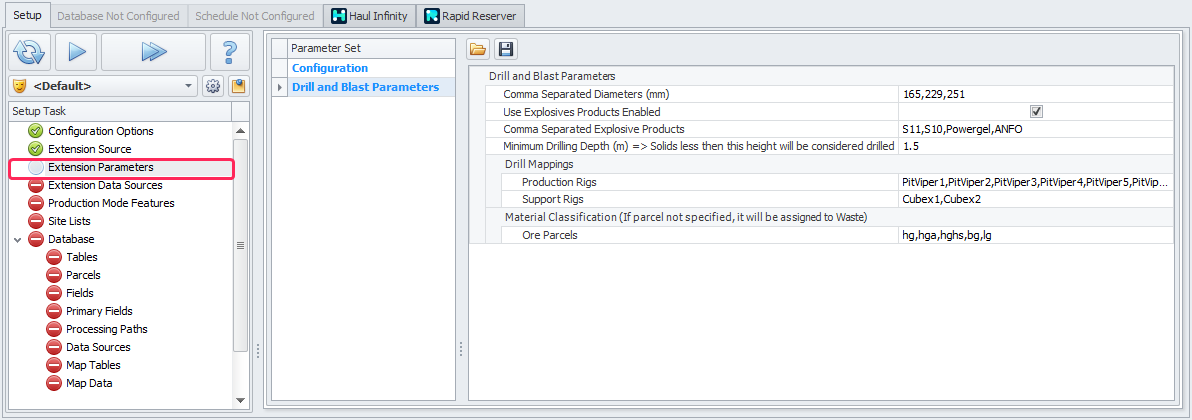
Task: Select Extension Data Sources task
Action: (x=105, y=185)
